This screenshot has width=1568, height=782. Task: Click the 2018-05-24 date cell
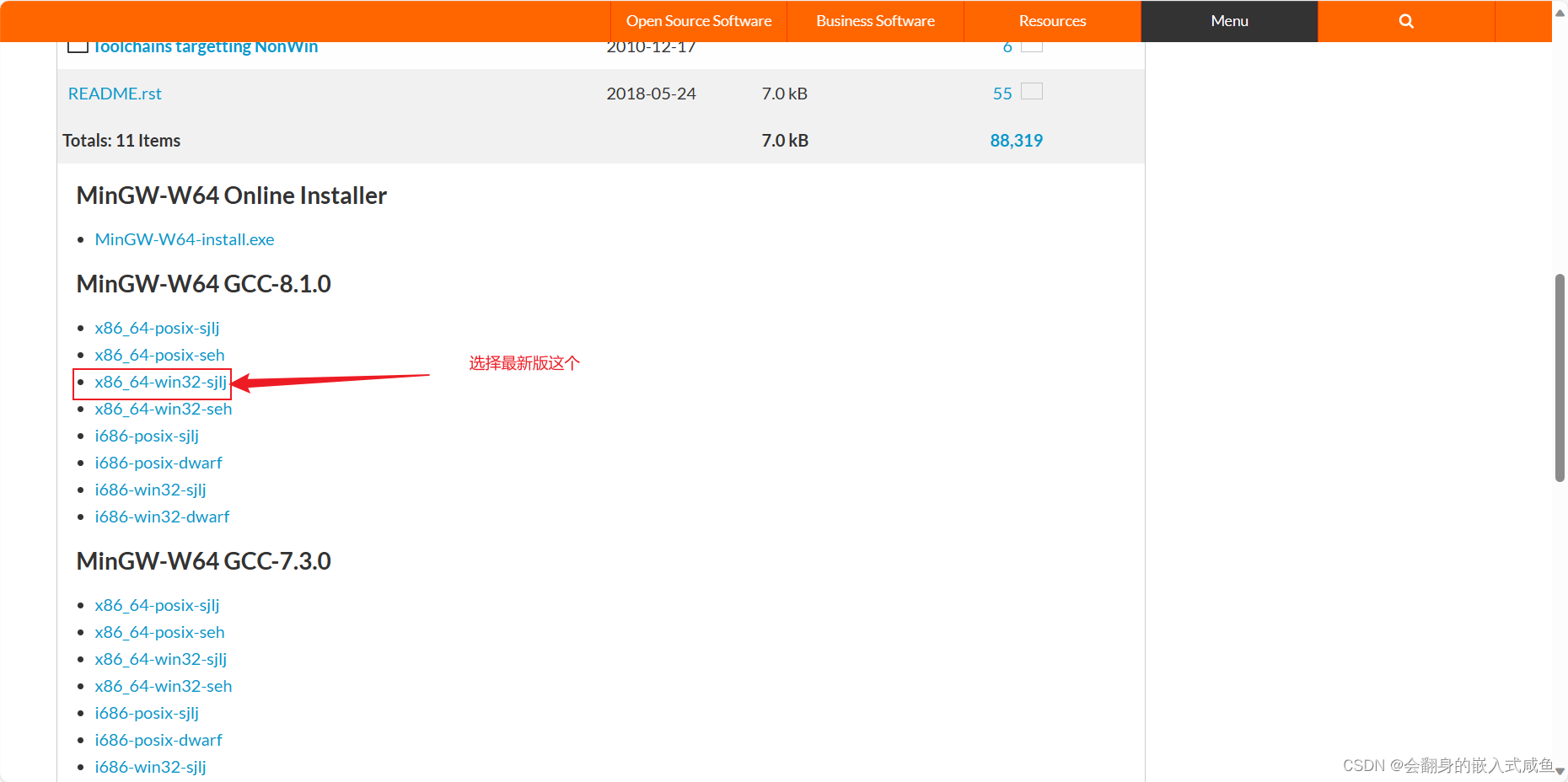point(651,94)
